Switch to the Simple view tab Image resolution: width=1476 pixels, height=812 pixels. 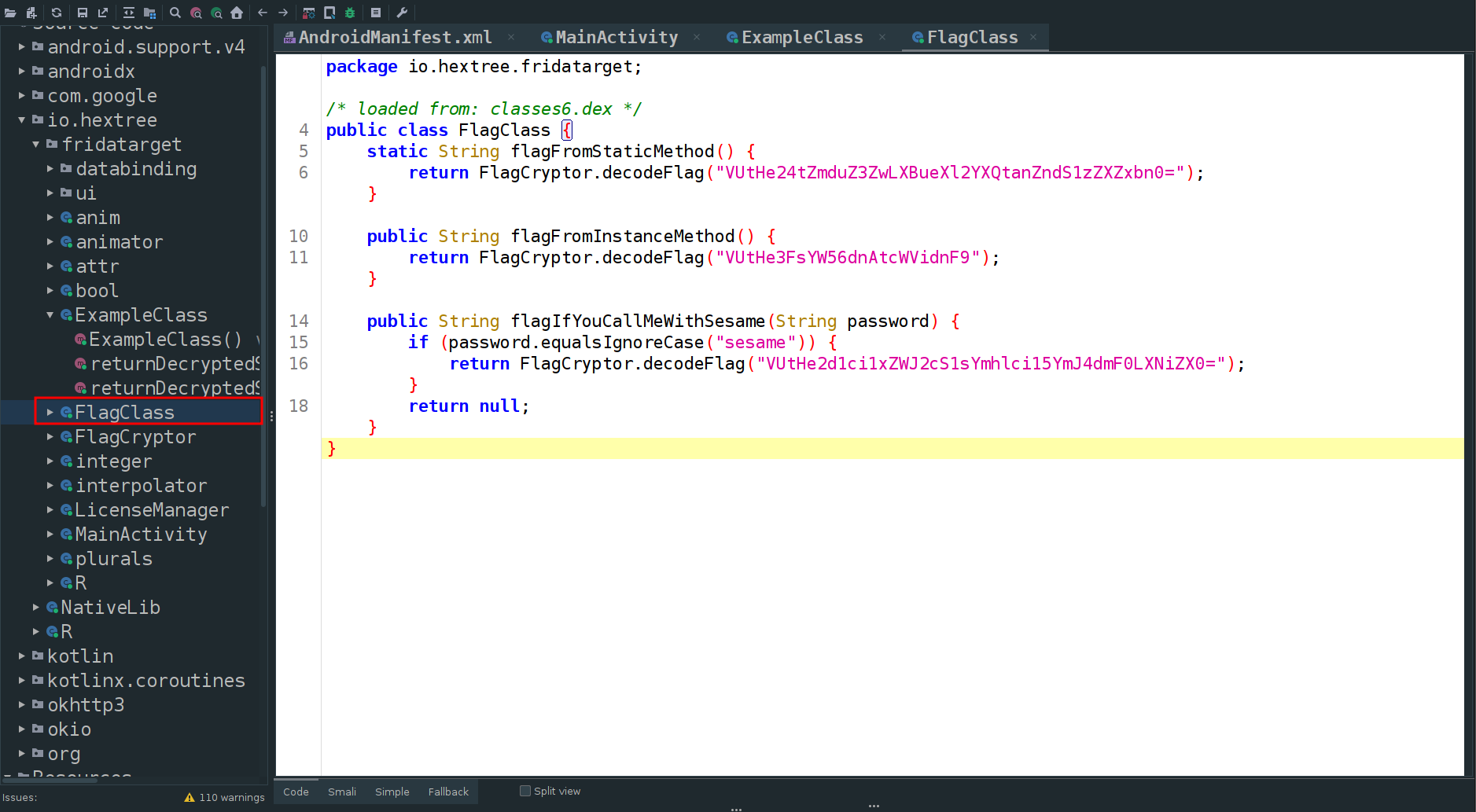[x=392, y=792]
